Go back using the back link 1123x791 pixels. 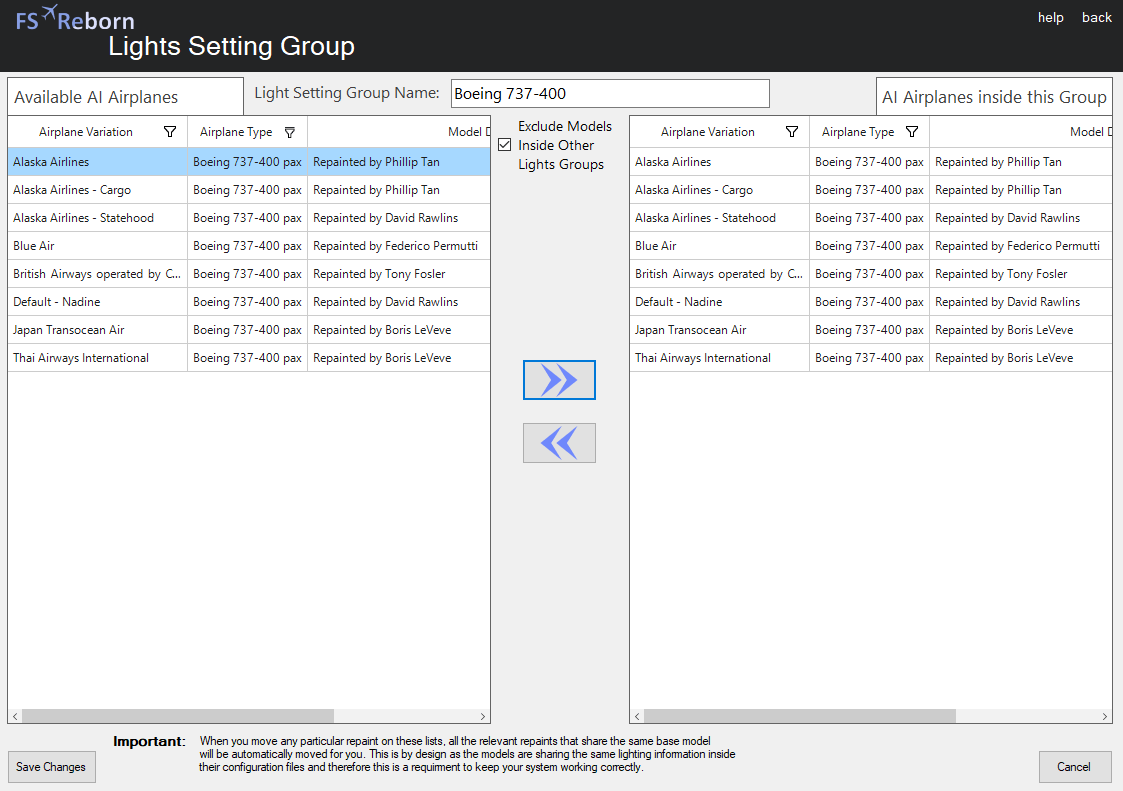click(1097, 17)
